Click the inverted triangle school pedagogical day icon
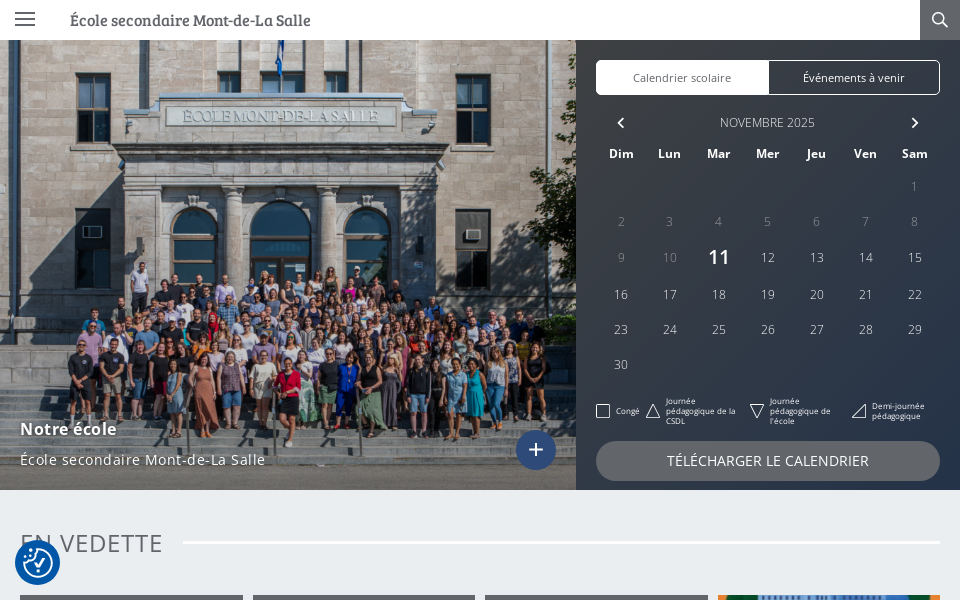Image resolution: width=960 pixels, height=600 pixels. 757,411
